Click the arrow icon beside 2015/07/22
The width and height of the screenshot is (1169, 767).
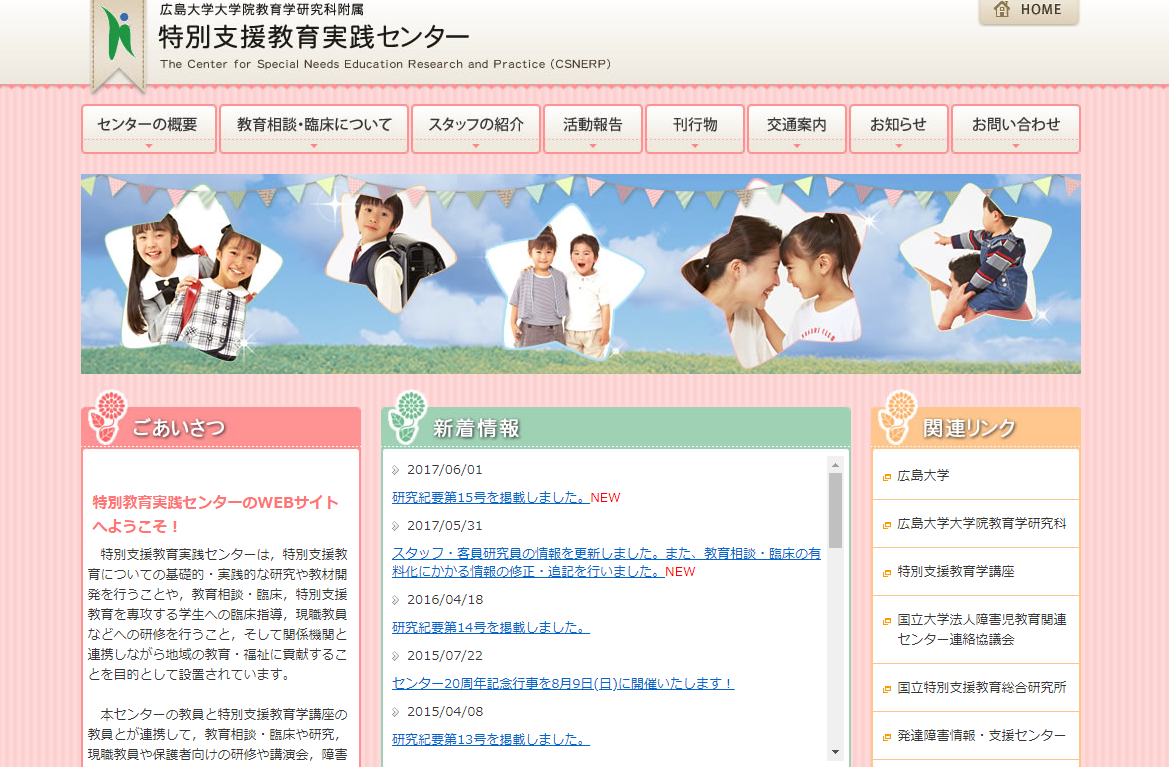tap(396, 656)
